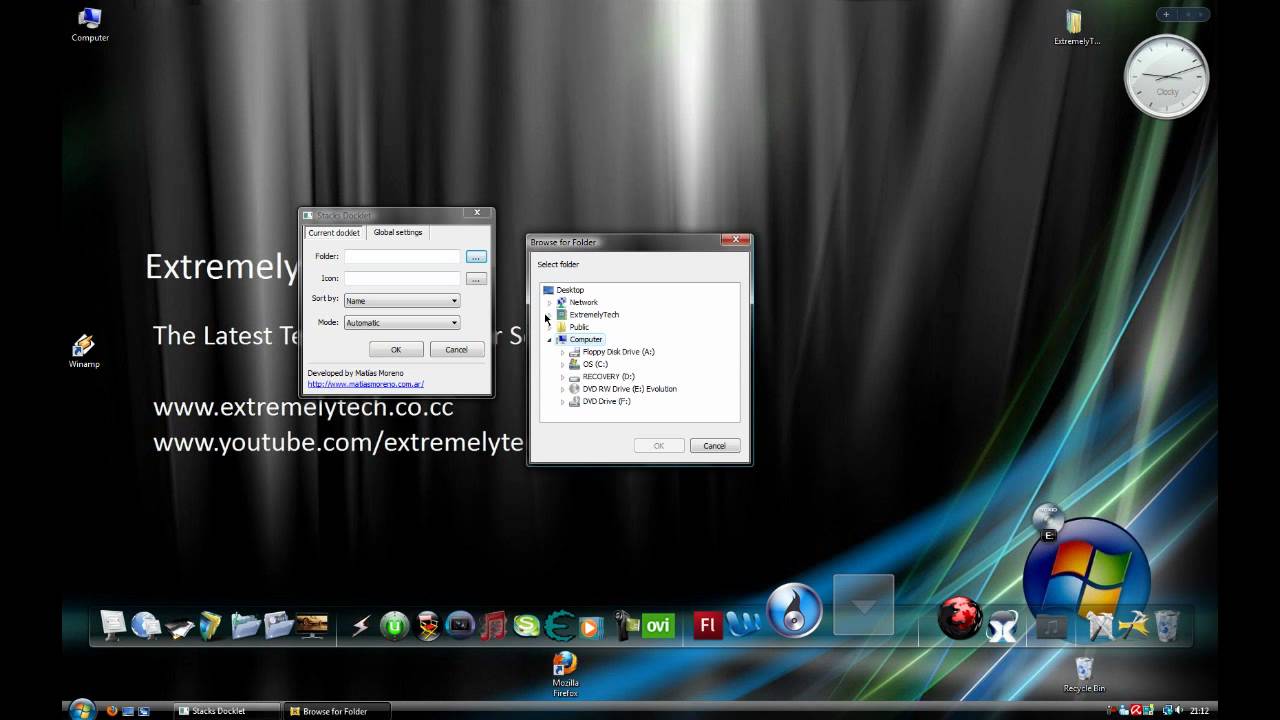
Task: Switch to the Global settings tab
Action: click(397, 232)
